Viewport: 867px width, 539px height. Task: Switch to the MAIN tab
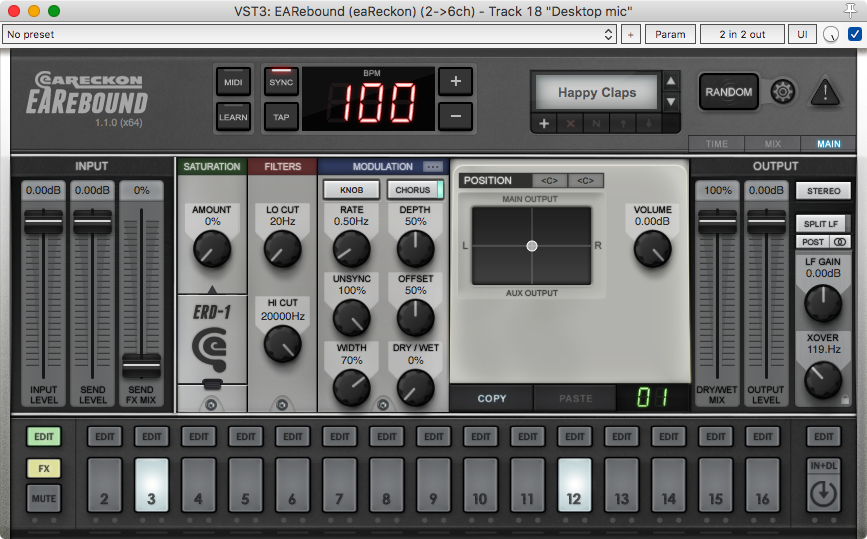828,144
